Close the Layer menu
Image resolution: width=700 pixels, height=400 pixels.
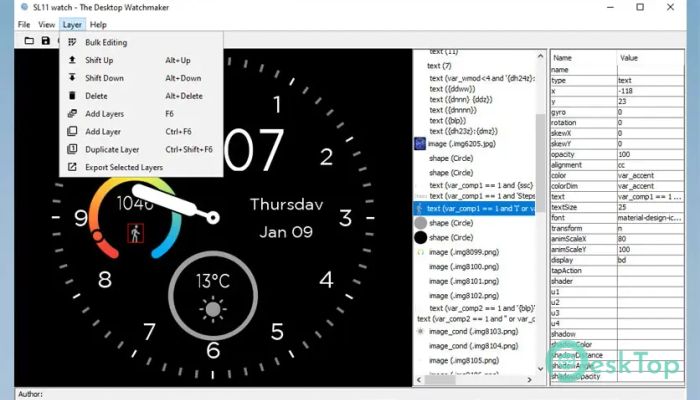(x=72, y=25)
